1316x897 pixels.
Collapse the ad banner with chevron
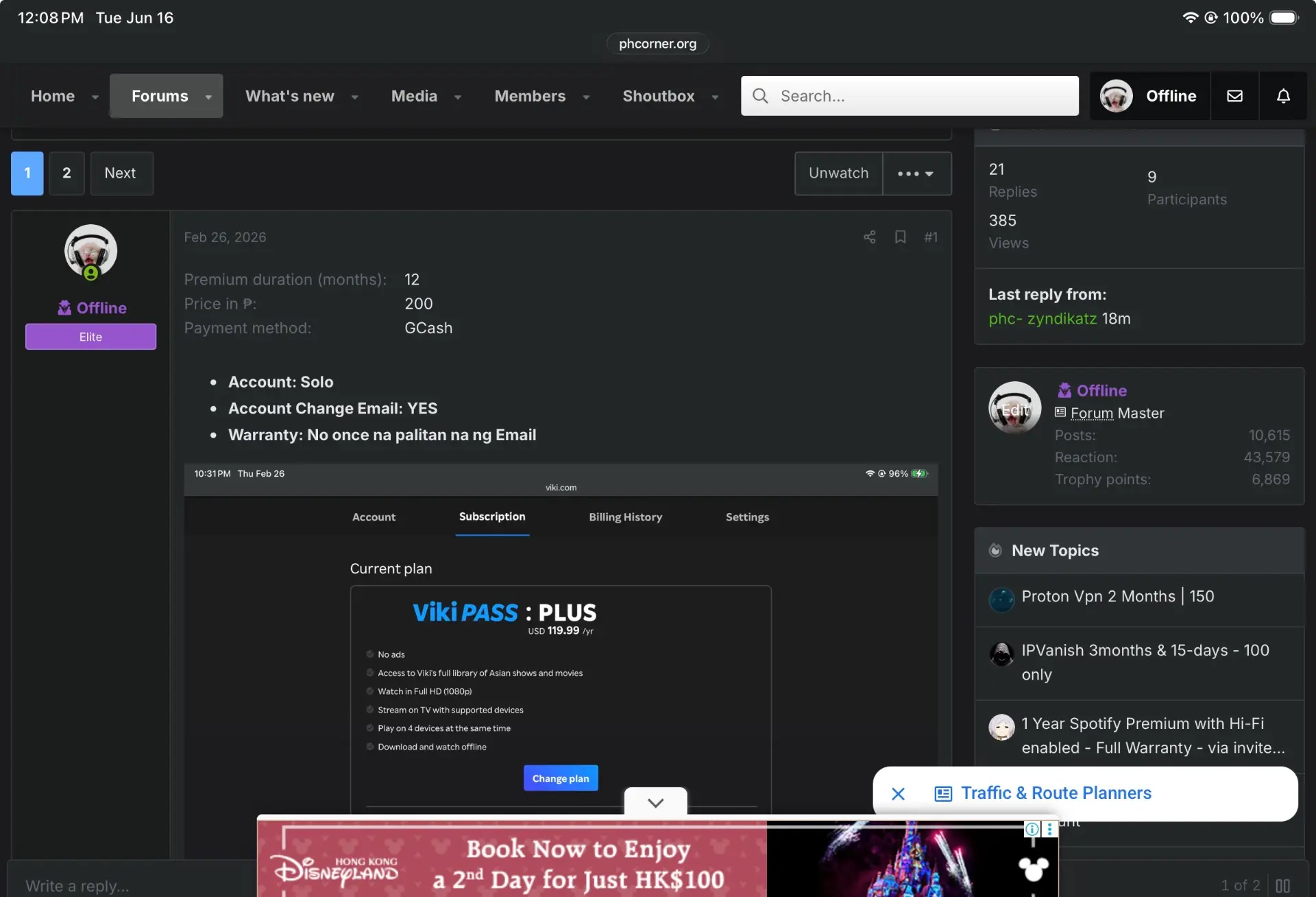coord(655,802)
